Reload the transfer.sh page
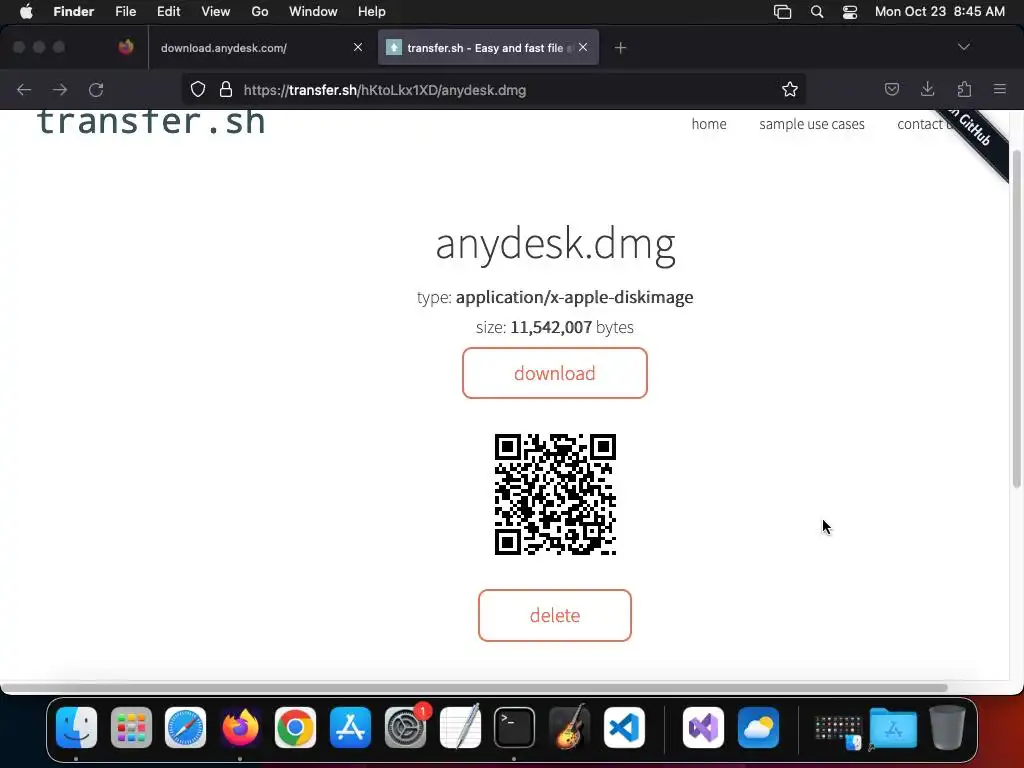 [x=96, y=89]
